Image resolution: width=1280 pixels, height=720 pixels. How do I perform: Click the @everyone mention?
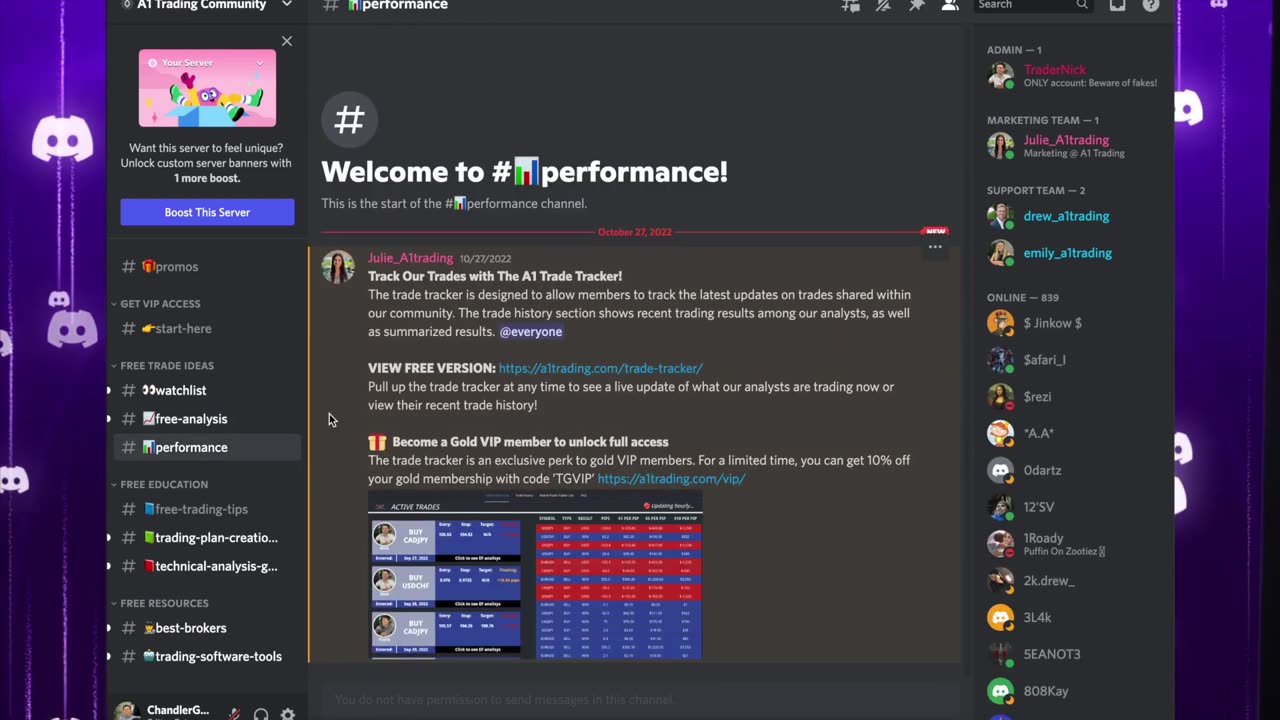point(531,332)
